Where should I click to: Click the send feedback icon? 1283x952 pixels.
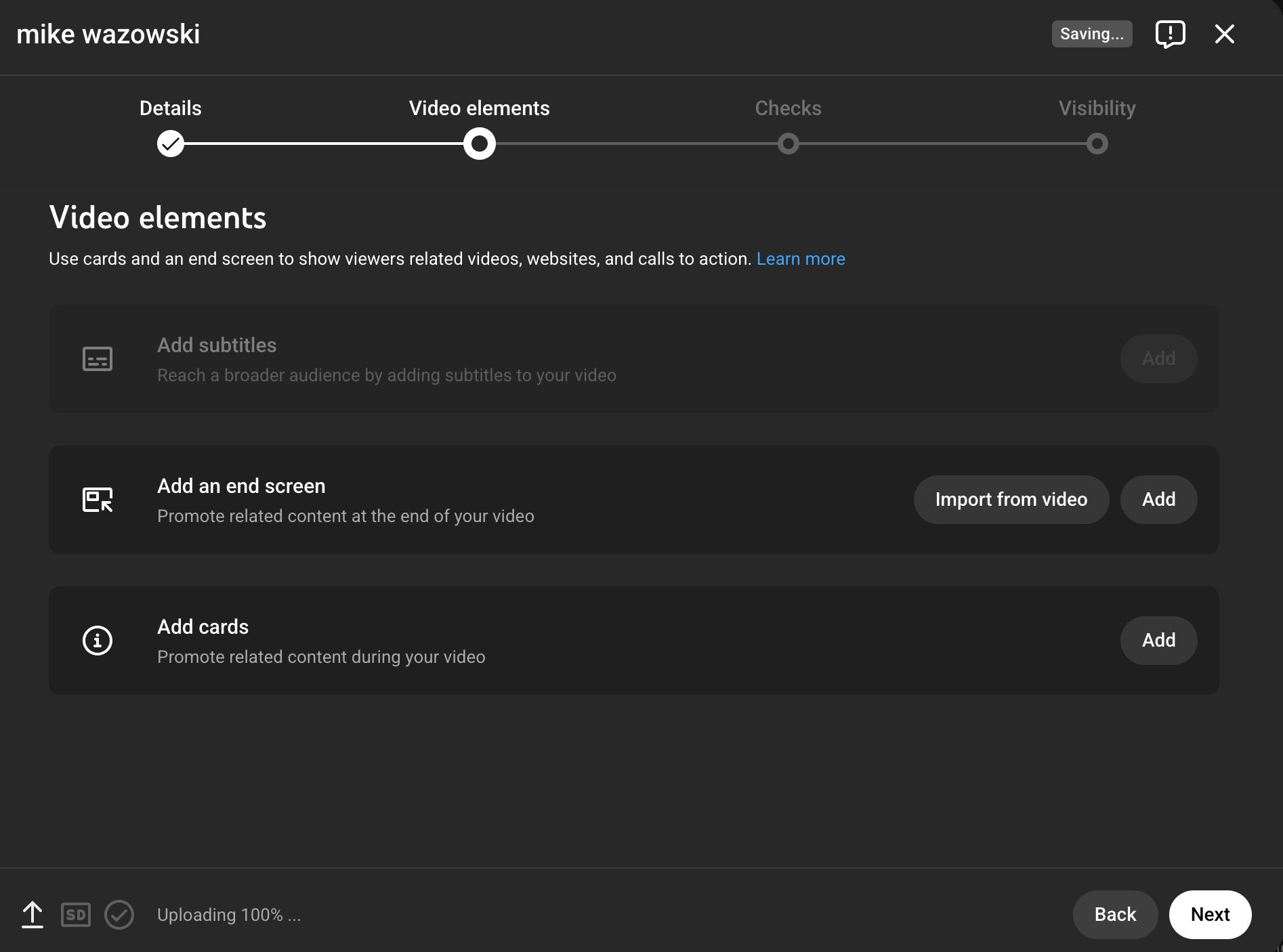[1170, 34]
